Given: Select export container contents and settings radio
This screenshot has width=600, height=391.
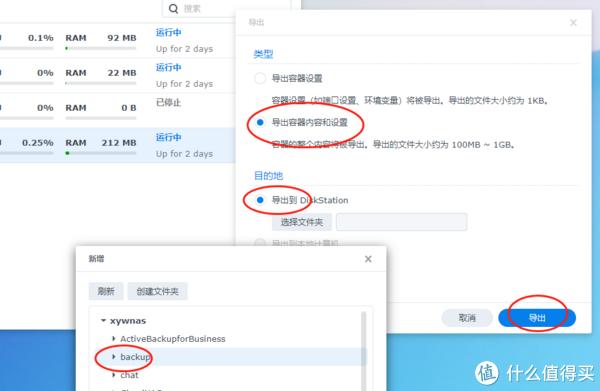Looking at the screenshot, I should [x=260, y=122].
